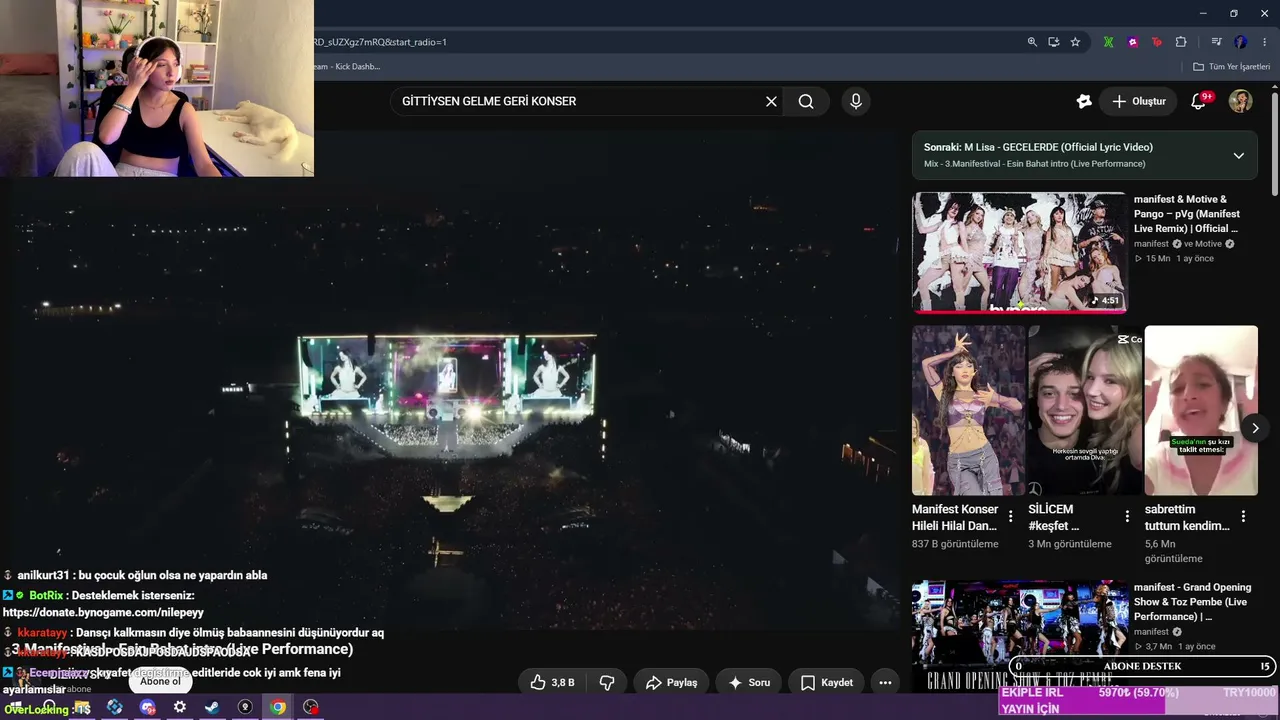Click the YouTube search magnifier button
This screenshot has height=720, width=1280.
(x=806, y=101)
